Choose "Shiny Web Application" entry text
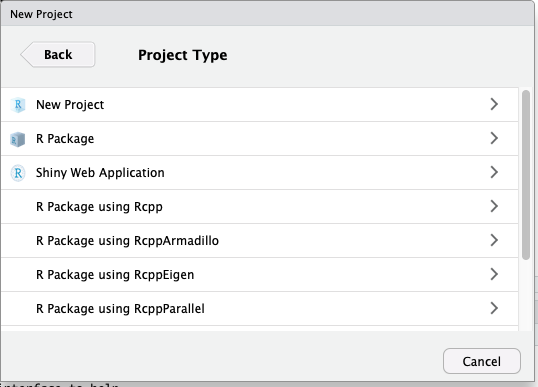Screen dimensions: 538x387 pos(100,173)
